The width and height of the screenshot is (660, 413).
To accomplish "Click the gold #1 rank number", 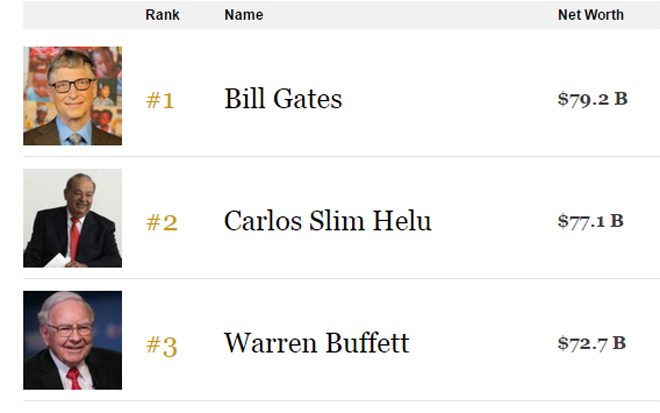I will 160,100.
